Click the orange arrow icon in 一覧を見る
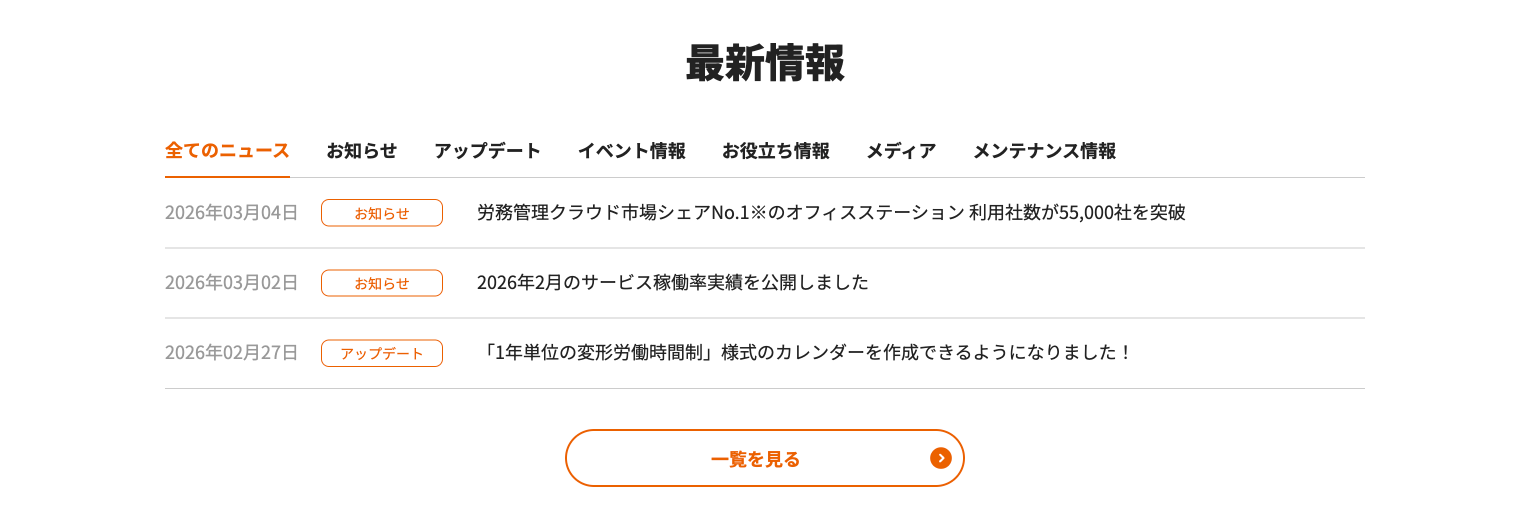 940,458
